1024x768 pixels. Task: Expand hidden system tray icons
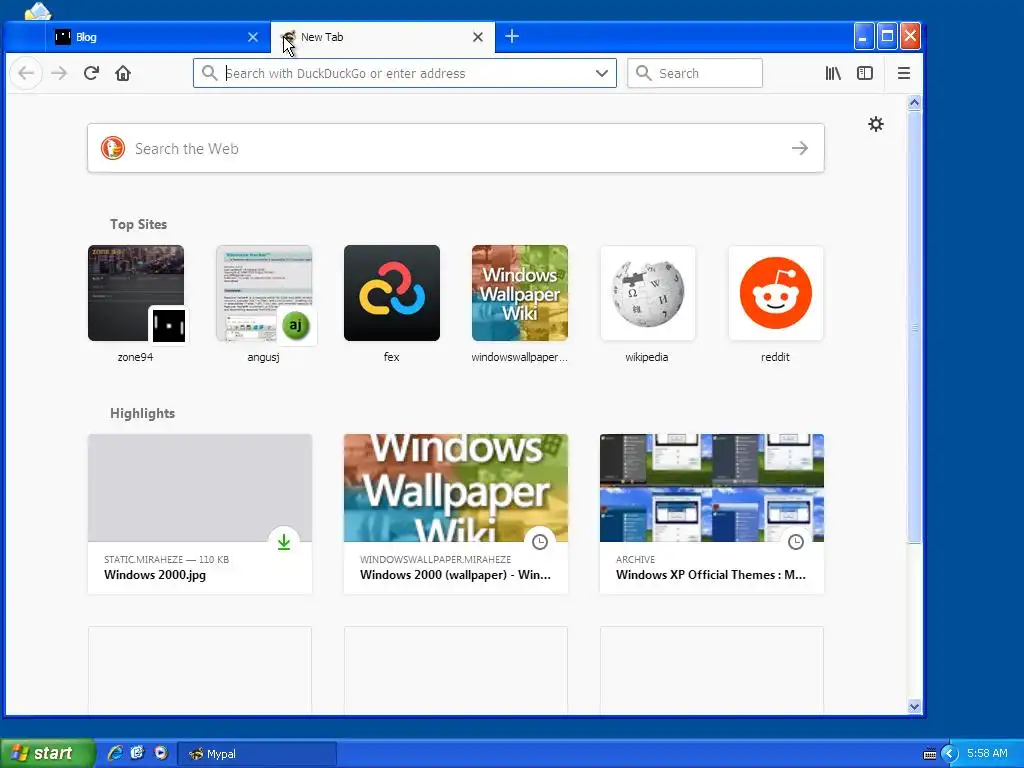950,754
